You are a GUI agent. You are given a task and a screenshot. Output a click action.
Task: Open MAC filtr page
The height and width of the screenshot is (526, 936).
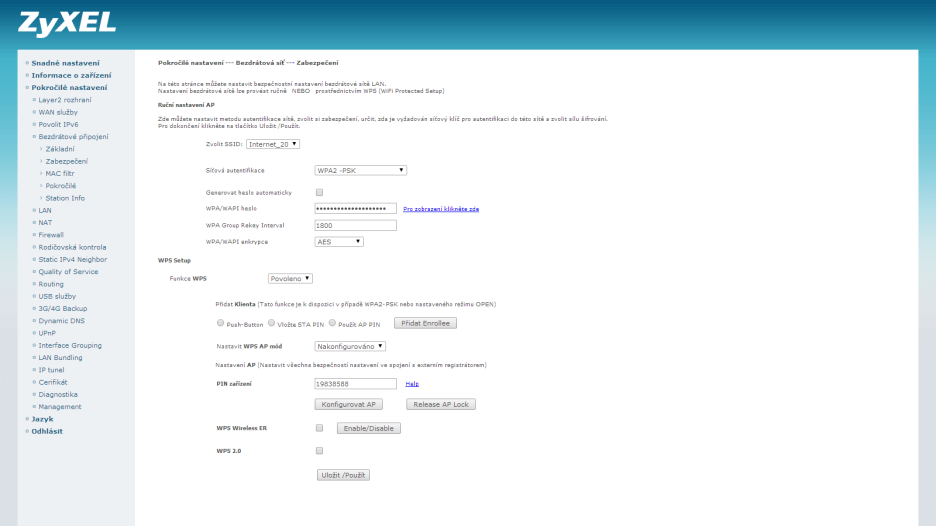60,173
